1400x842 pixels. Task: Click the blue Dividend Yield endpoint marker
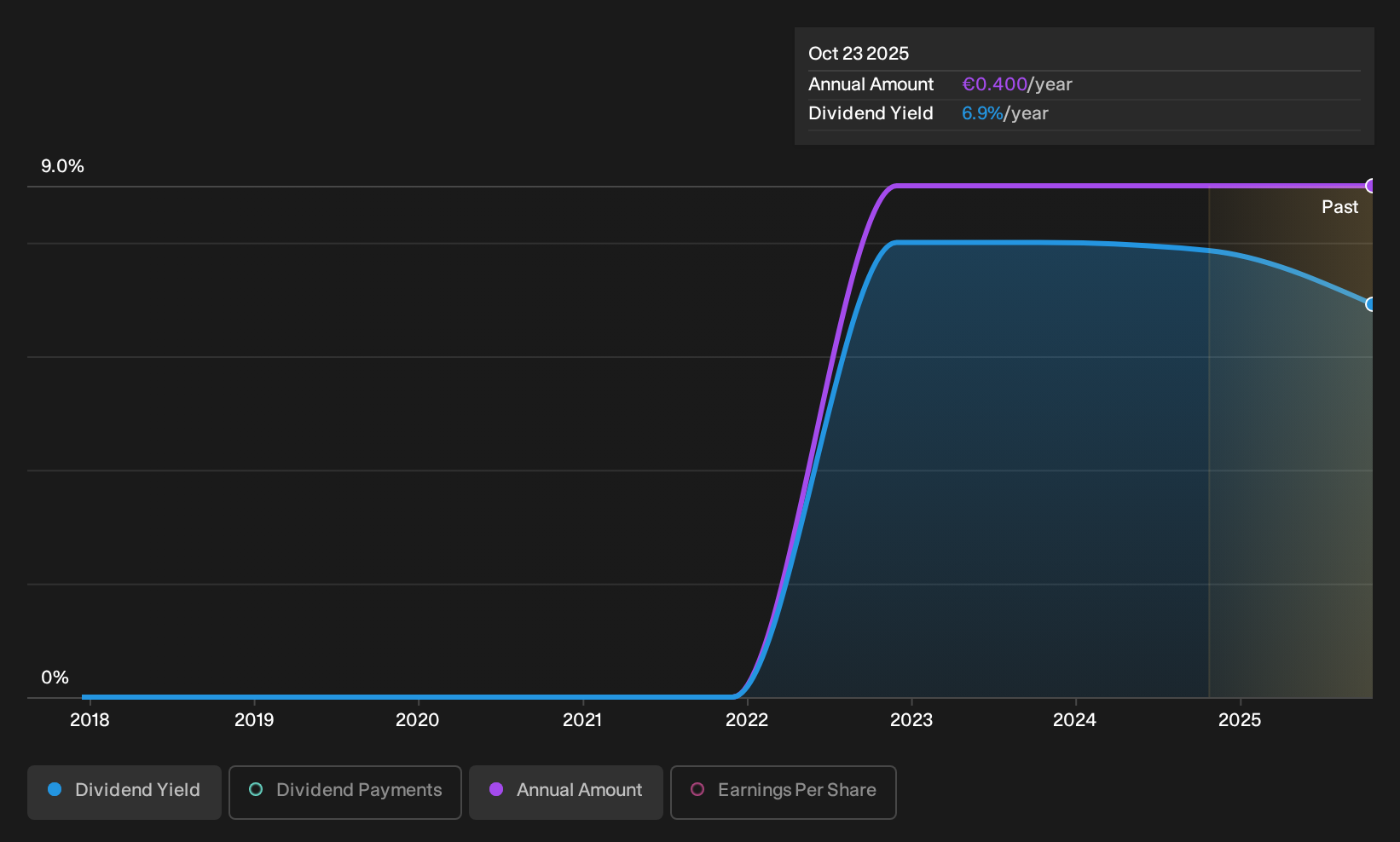pyautogui.click(x=1371, y=304)
